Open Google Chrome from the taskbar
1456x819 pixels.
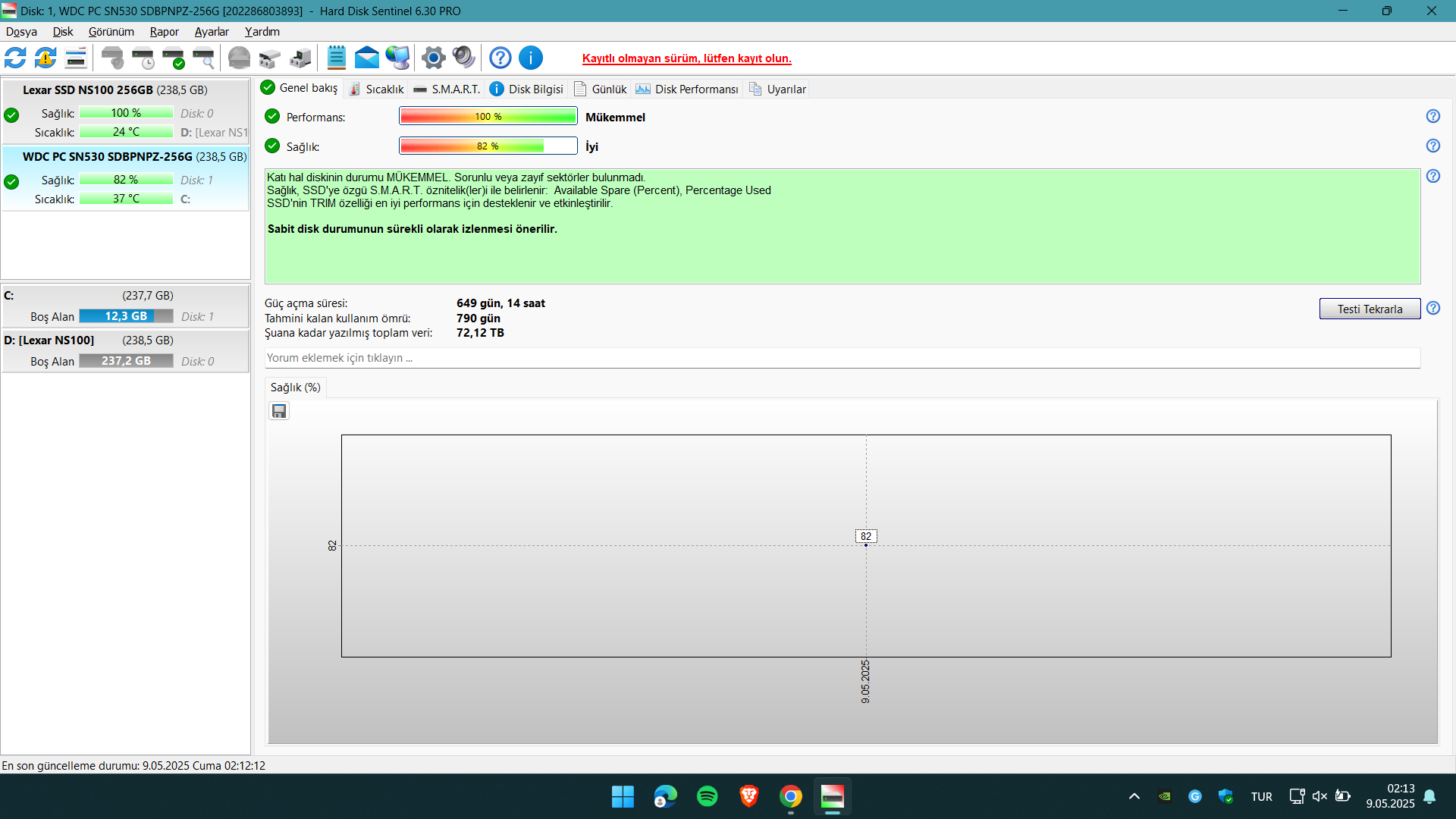[790, 796]
